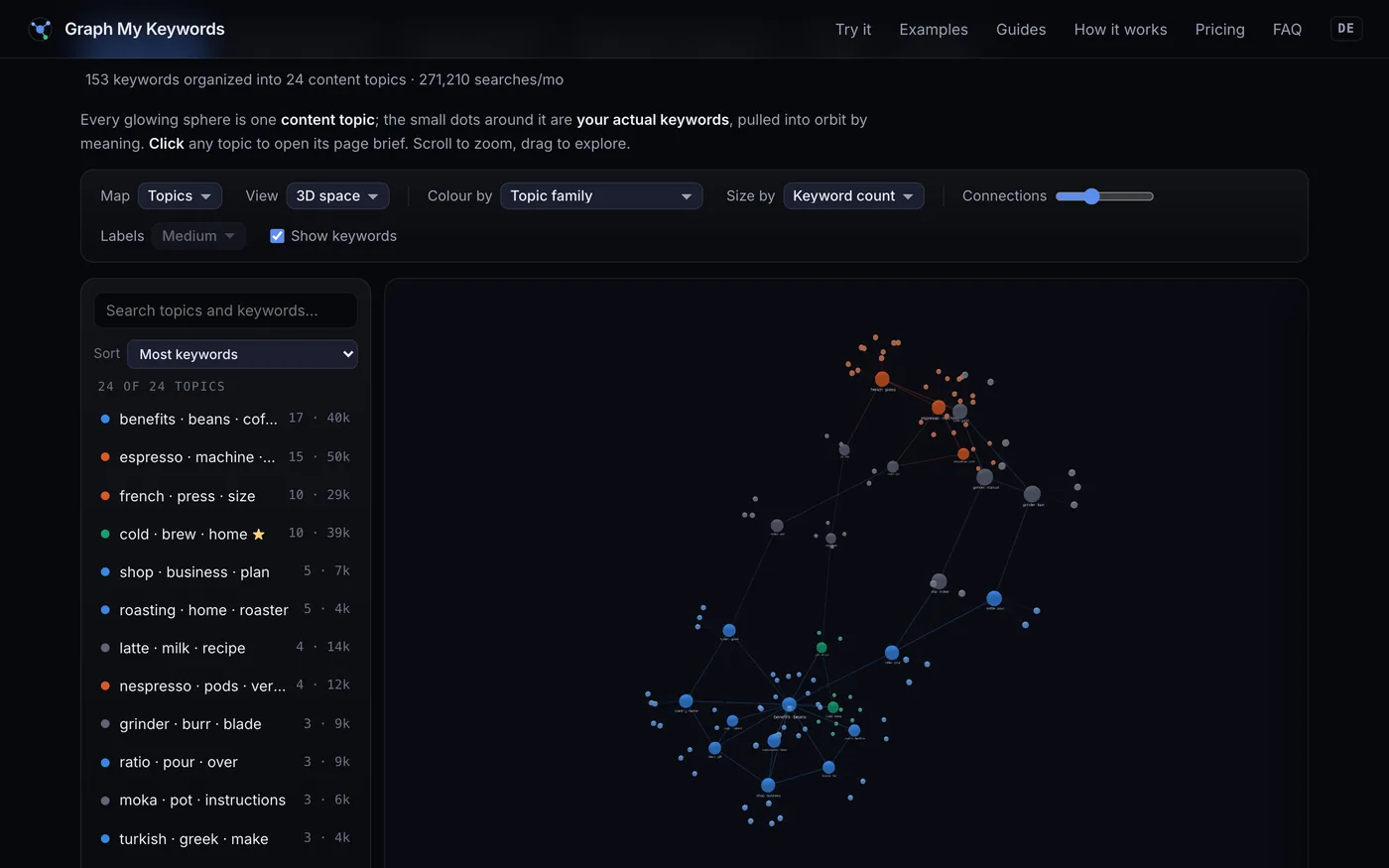
Task: Click the Graph My Keywords logo icon
Action: [x=41, y=29]
